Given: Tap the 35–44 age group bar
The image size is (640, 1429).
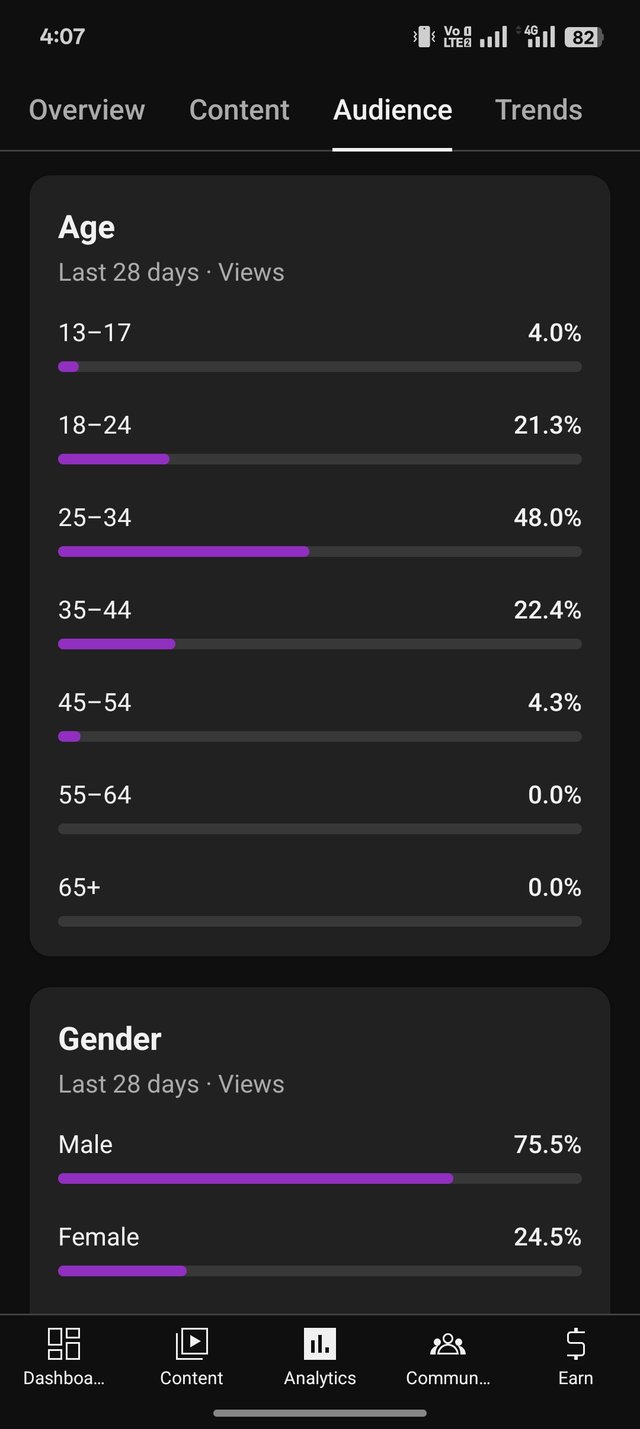Looking at the screenshot, I should (320, 644).
